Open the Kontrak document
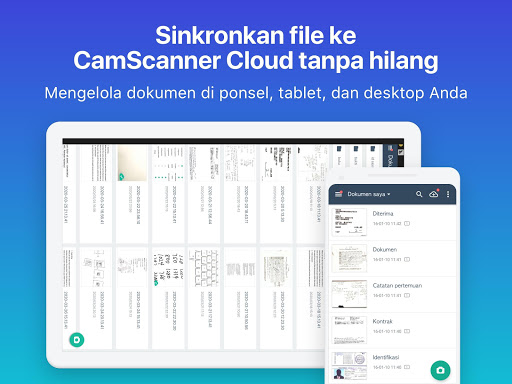The height and width of the screenshot is (384, 512). click(393, 330)
